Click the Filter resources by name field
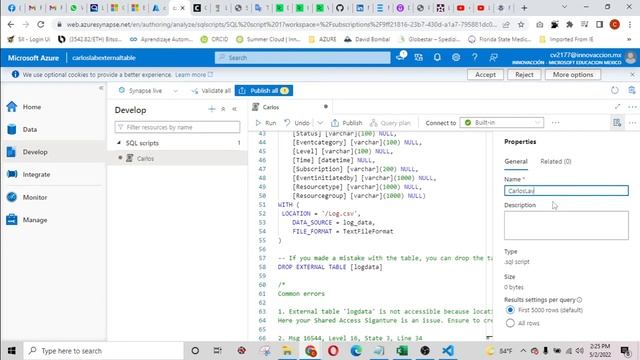 click(x=177, y=127)
